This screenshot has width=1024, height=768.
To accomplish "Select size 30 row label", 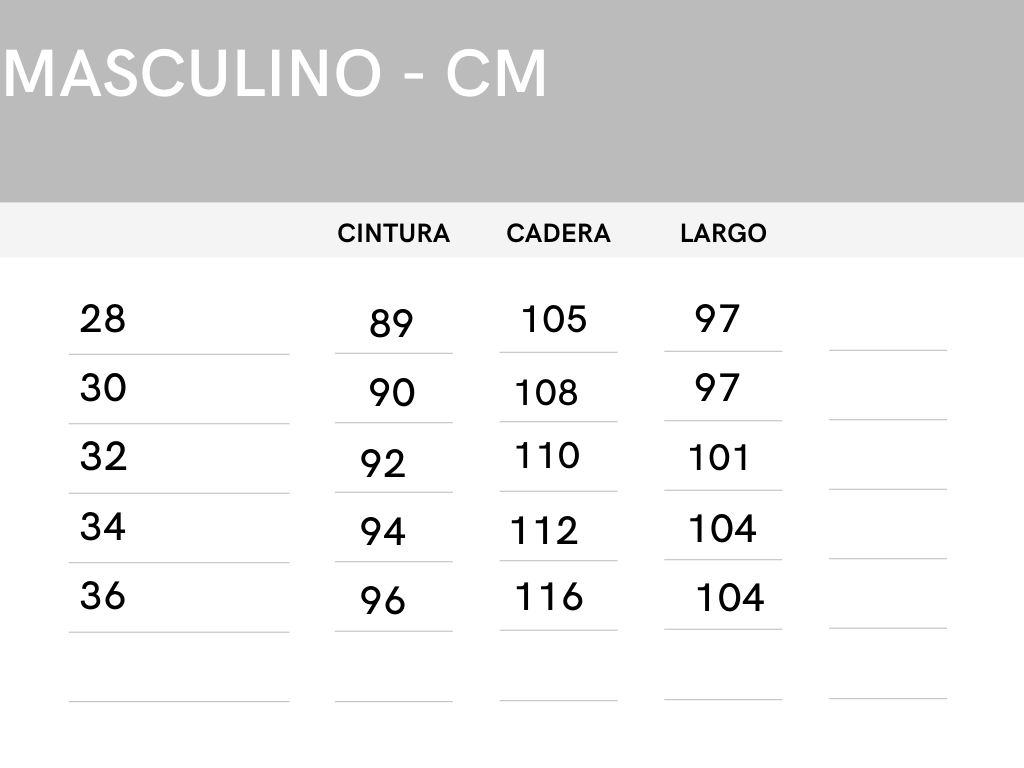I will coord(103,388).
